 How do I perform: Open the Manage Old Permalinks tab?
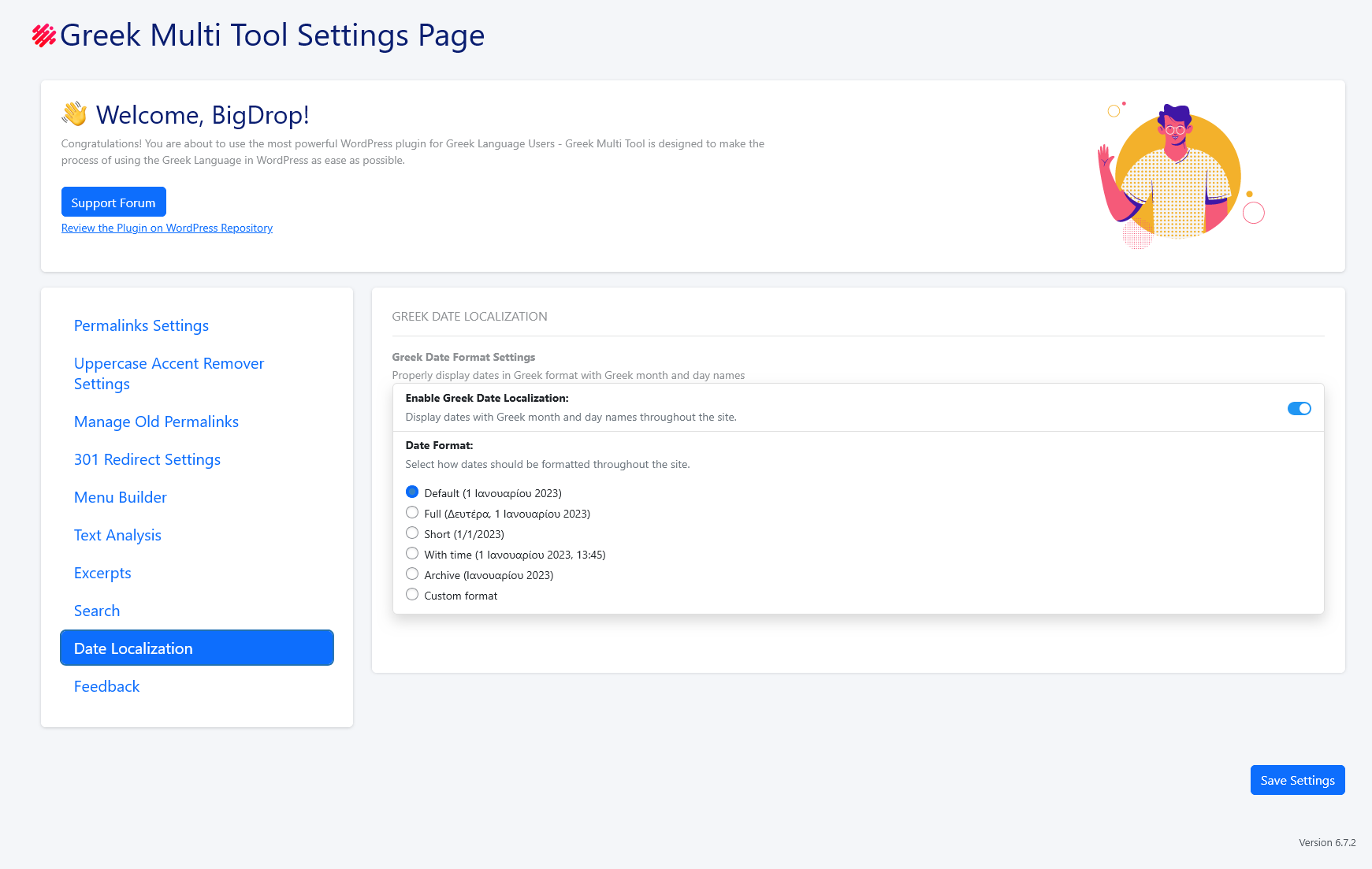(x=156, y=422)
